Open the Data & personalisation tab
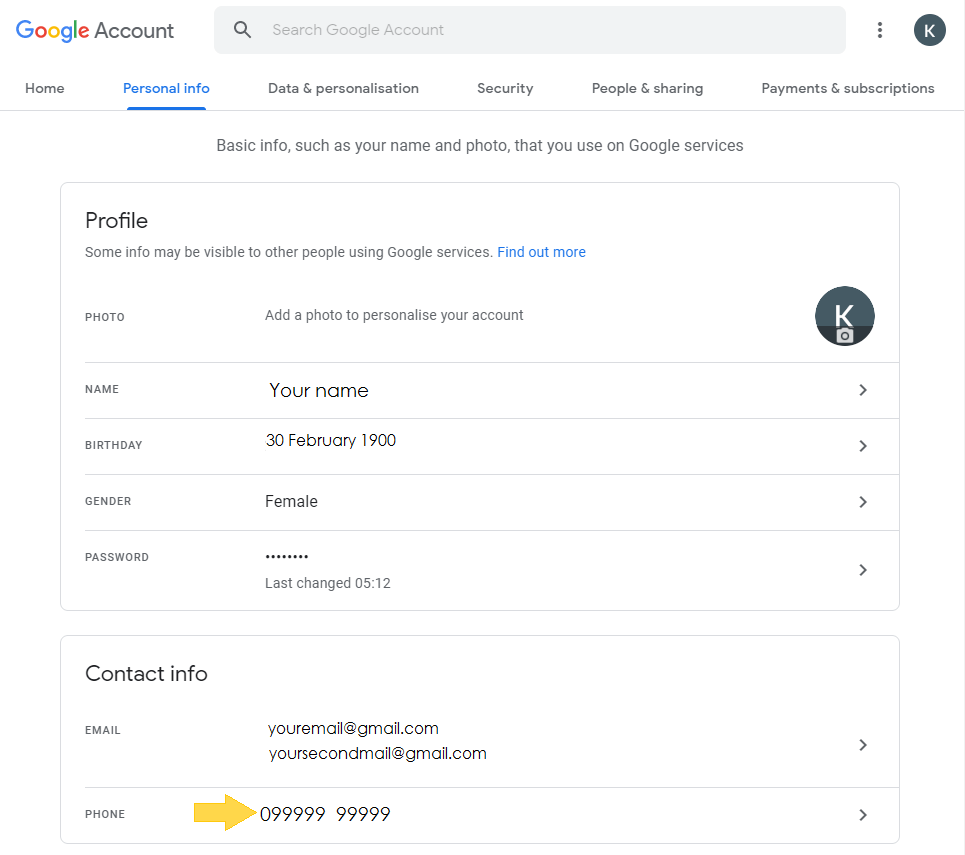The height and width of the screenshot is (855, 965). 343,88
